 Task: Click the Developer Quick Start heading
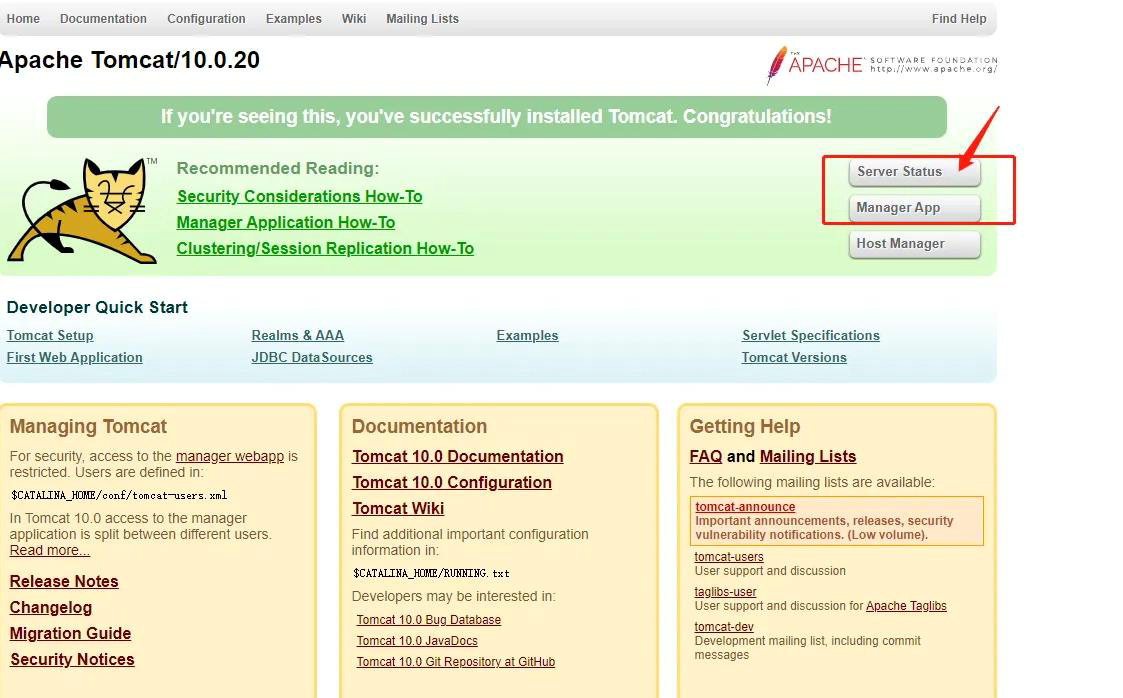coord(97,308)
